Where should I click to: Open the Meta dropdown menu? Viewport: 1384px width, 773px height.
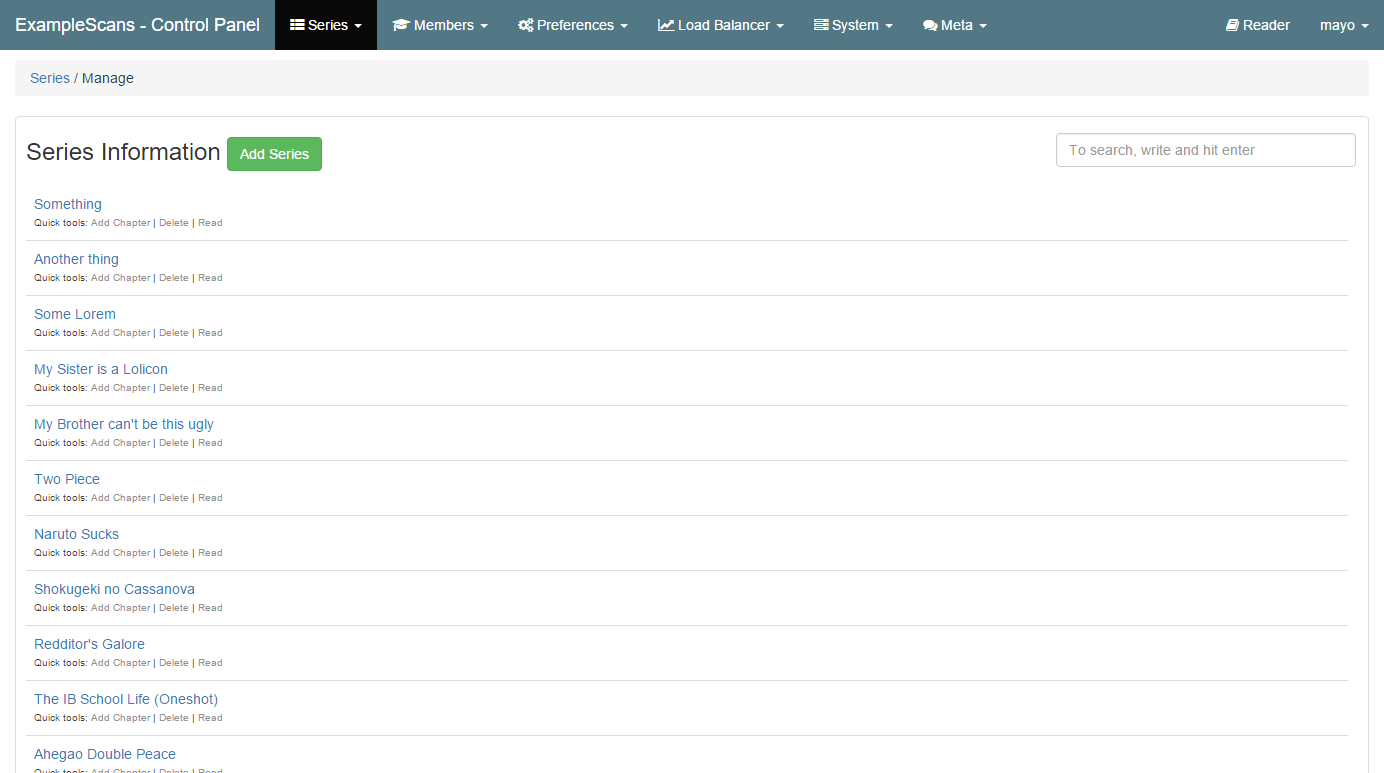click(x=955, y=25)
